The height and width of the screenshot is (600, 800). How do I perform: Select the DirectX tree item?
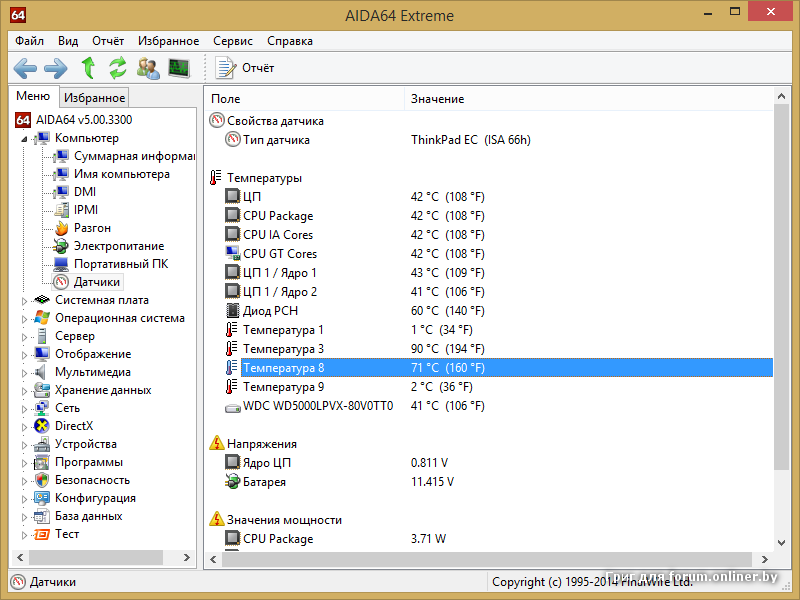(74, 426)
